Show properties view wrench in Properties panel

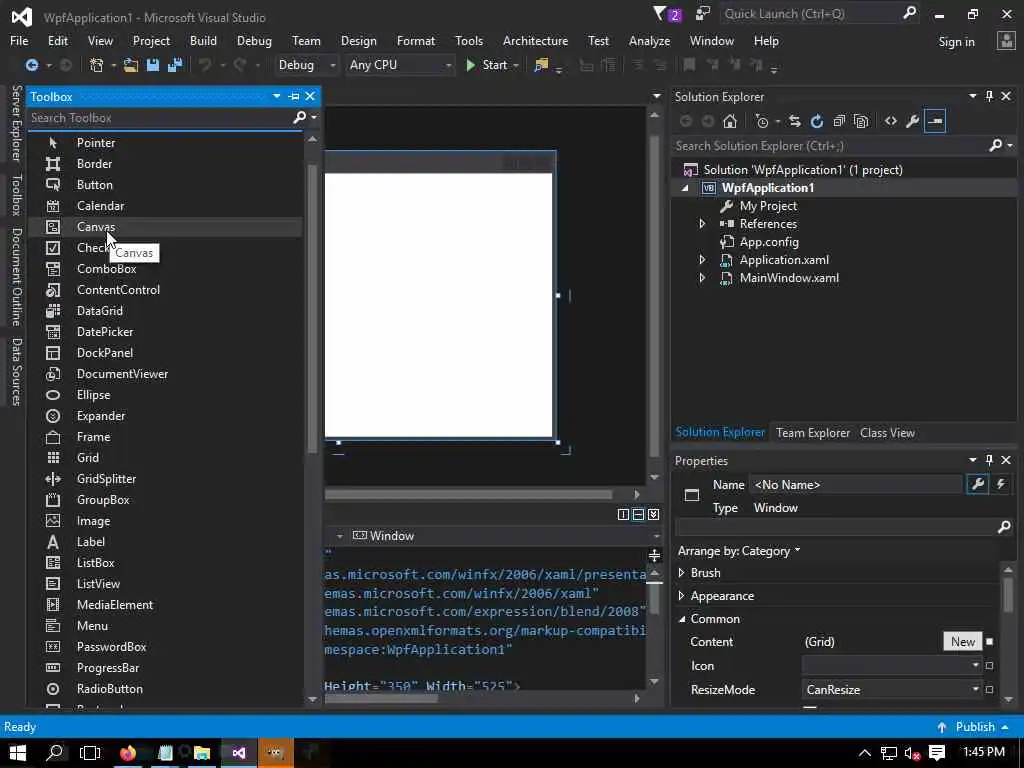coord(978,484)
